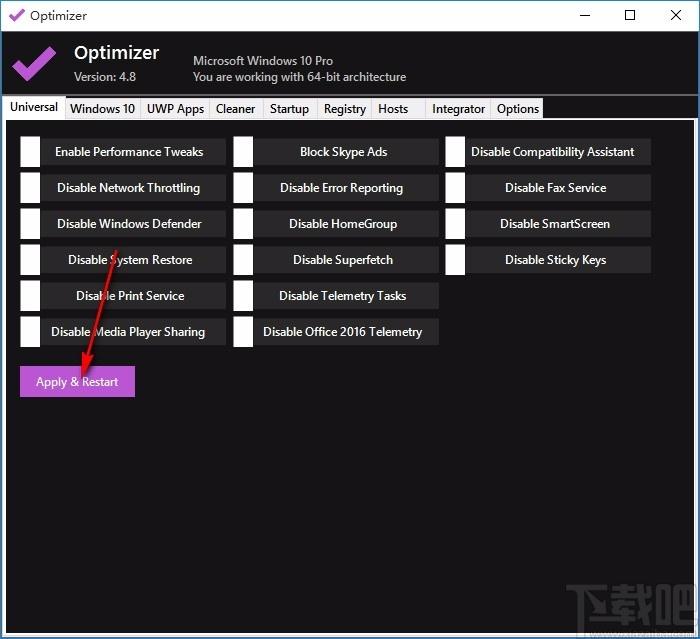Toggle the Disable Network Throttling checkbox
The height and width of the screenshot is (639, 700).
tap(30, 188)
